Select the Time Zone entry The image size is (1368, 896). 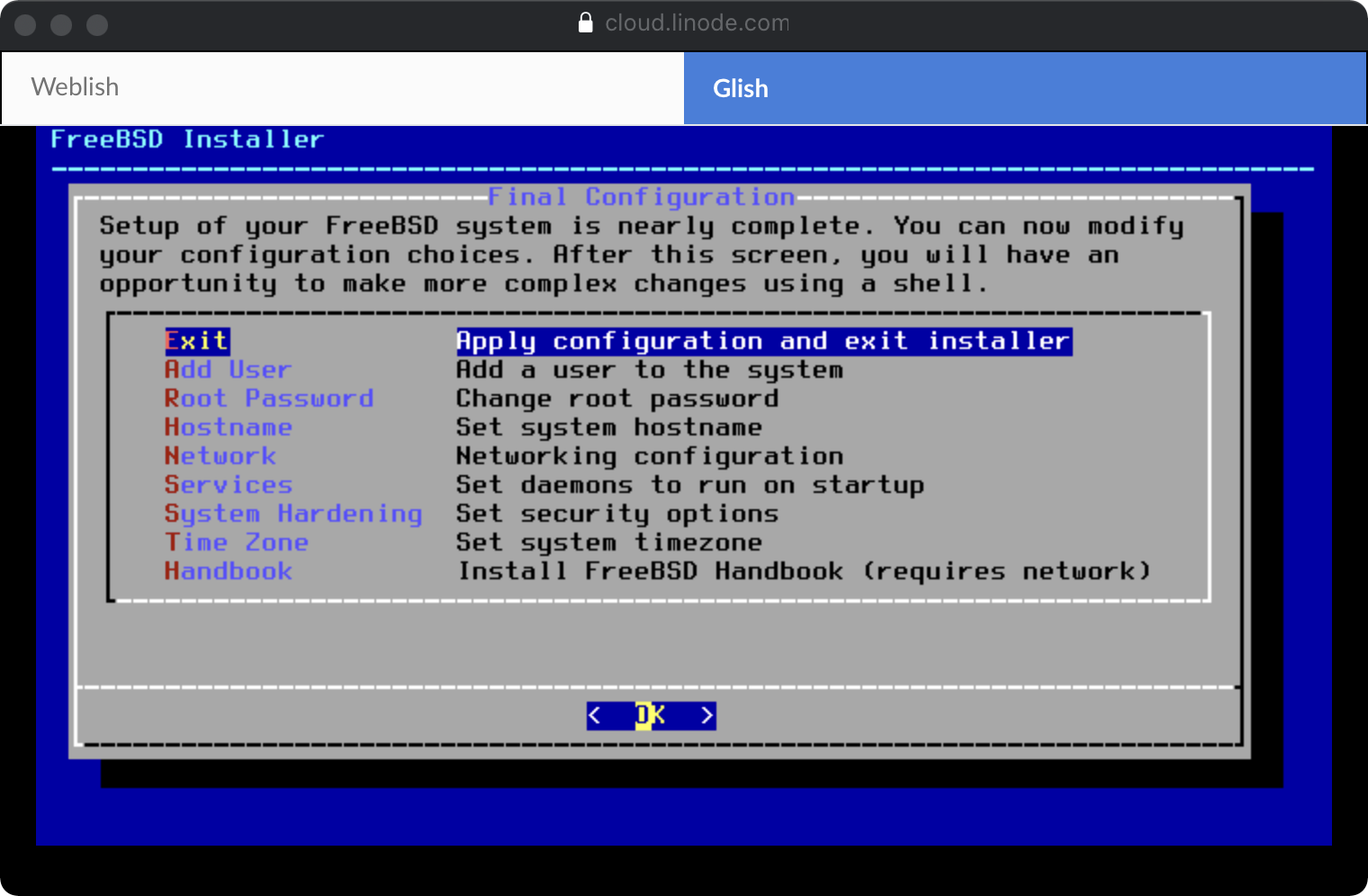(x=236, y=542)
